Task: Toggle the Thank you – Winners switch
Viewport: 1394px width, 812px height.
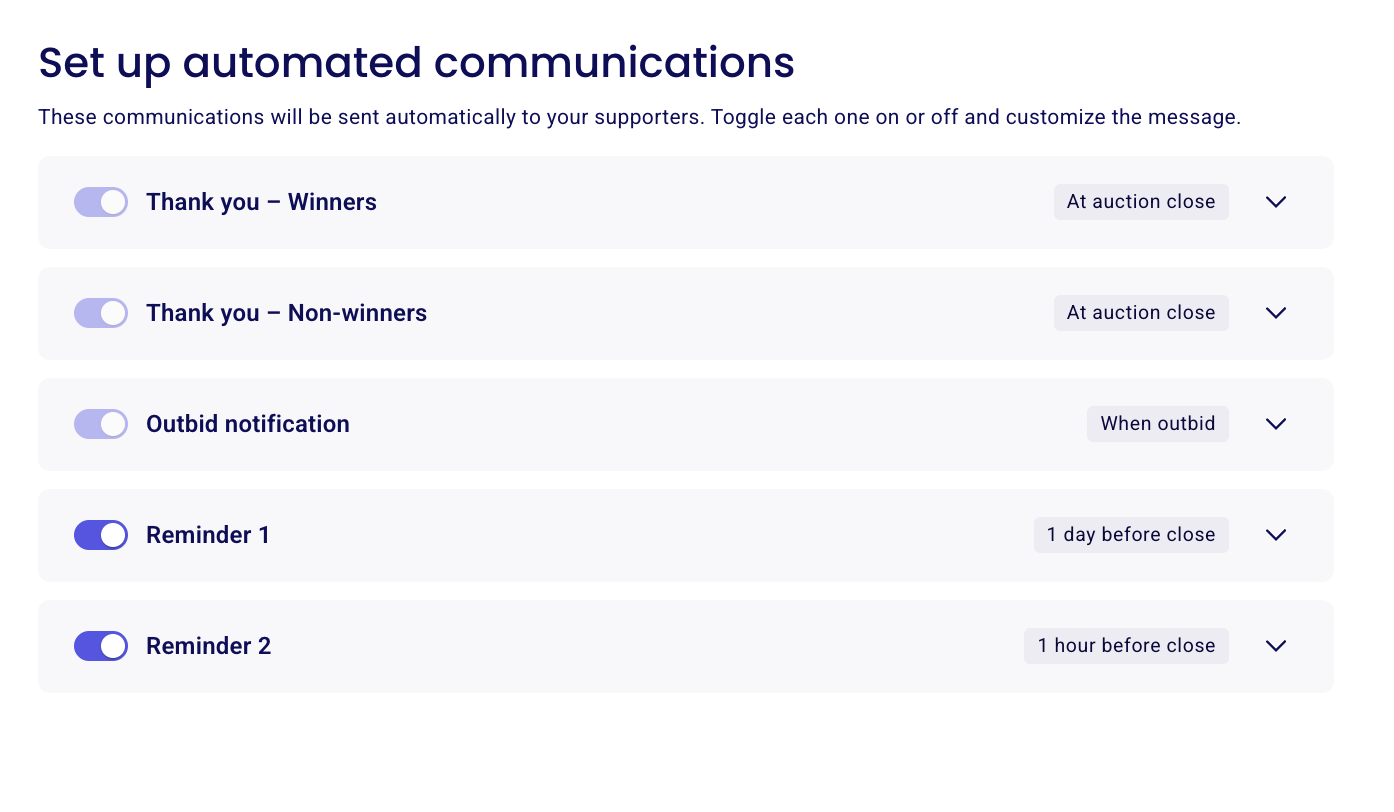Action: [101, 202]
